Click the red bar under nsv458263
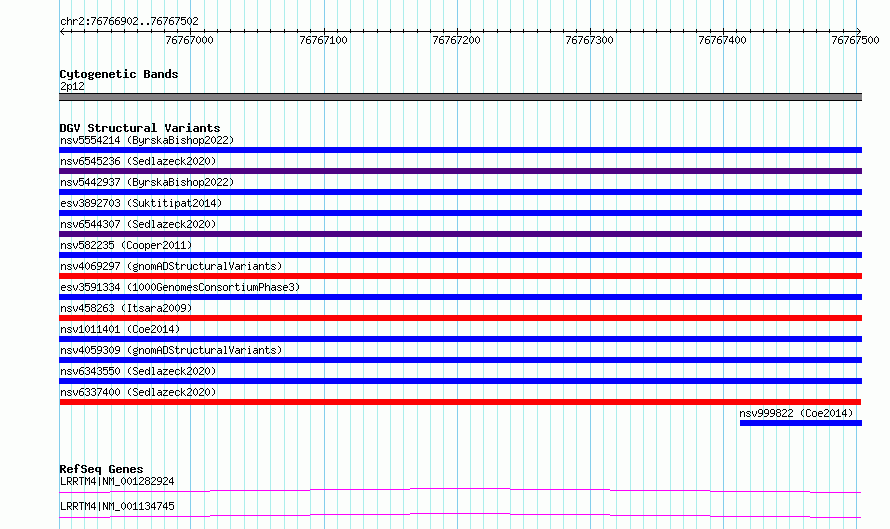 tap(460, 318)
